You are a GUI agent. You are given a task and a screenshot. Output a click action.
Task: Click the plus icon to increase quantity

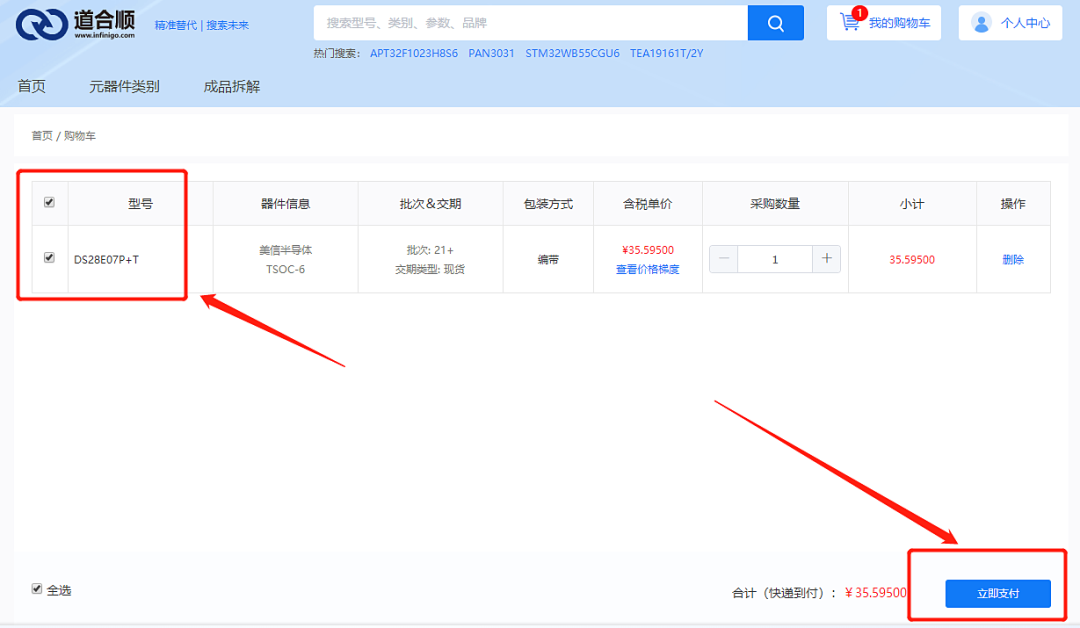[x=826, y=258]
